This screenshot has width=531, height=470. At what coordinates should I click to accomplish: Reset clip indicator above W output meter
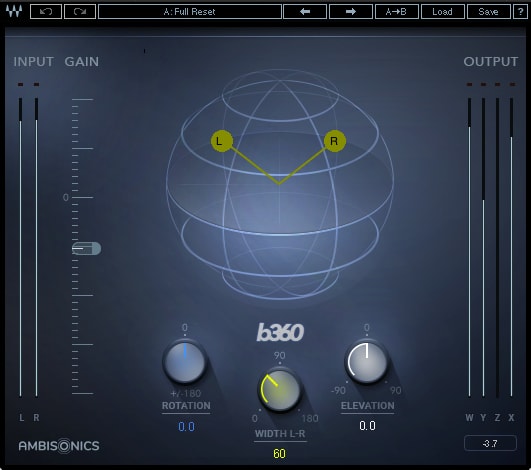tap(469, 84)
